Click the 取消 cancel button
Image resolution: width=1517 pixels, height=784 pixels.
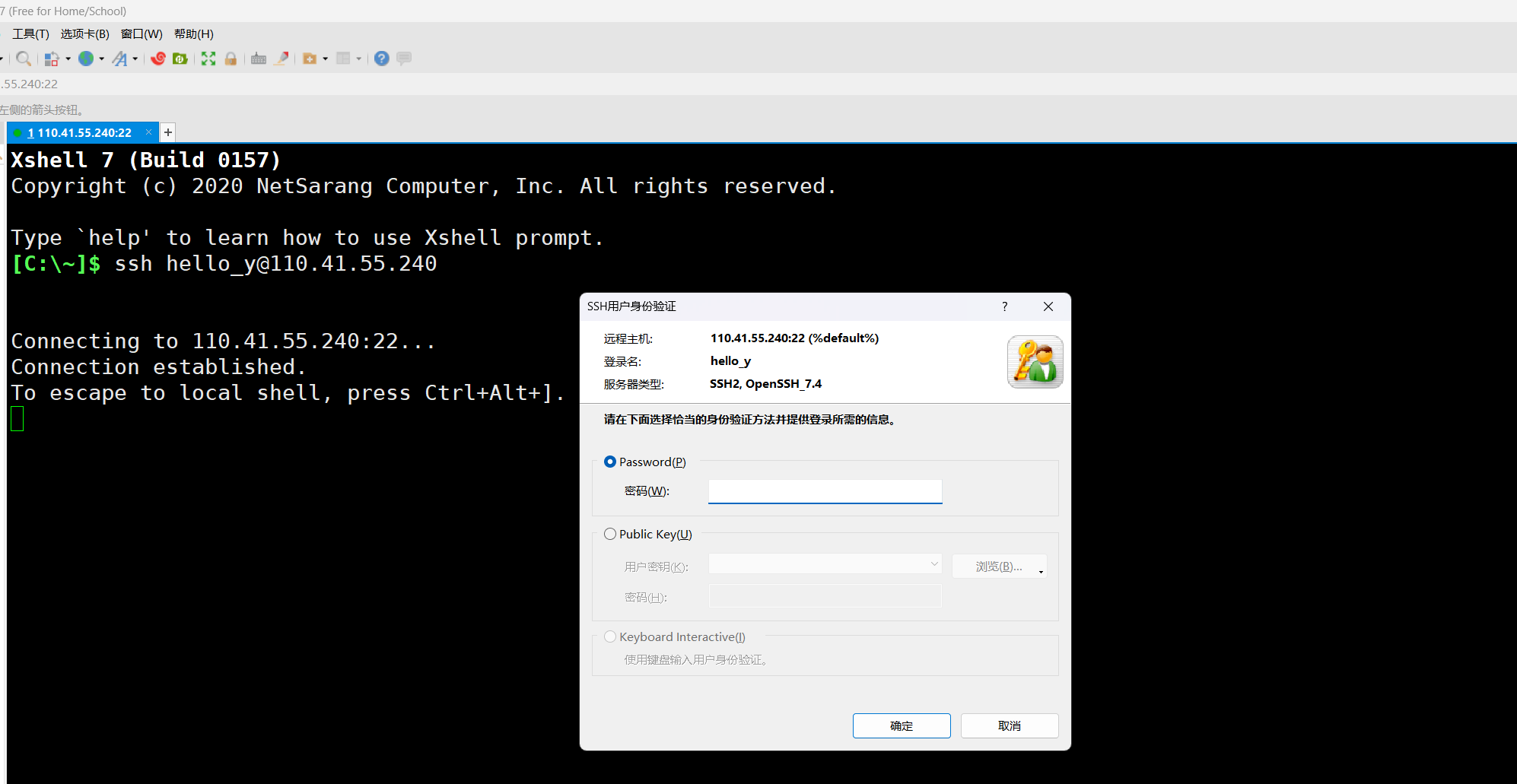click(1010, 725)
